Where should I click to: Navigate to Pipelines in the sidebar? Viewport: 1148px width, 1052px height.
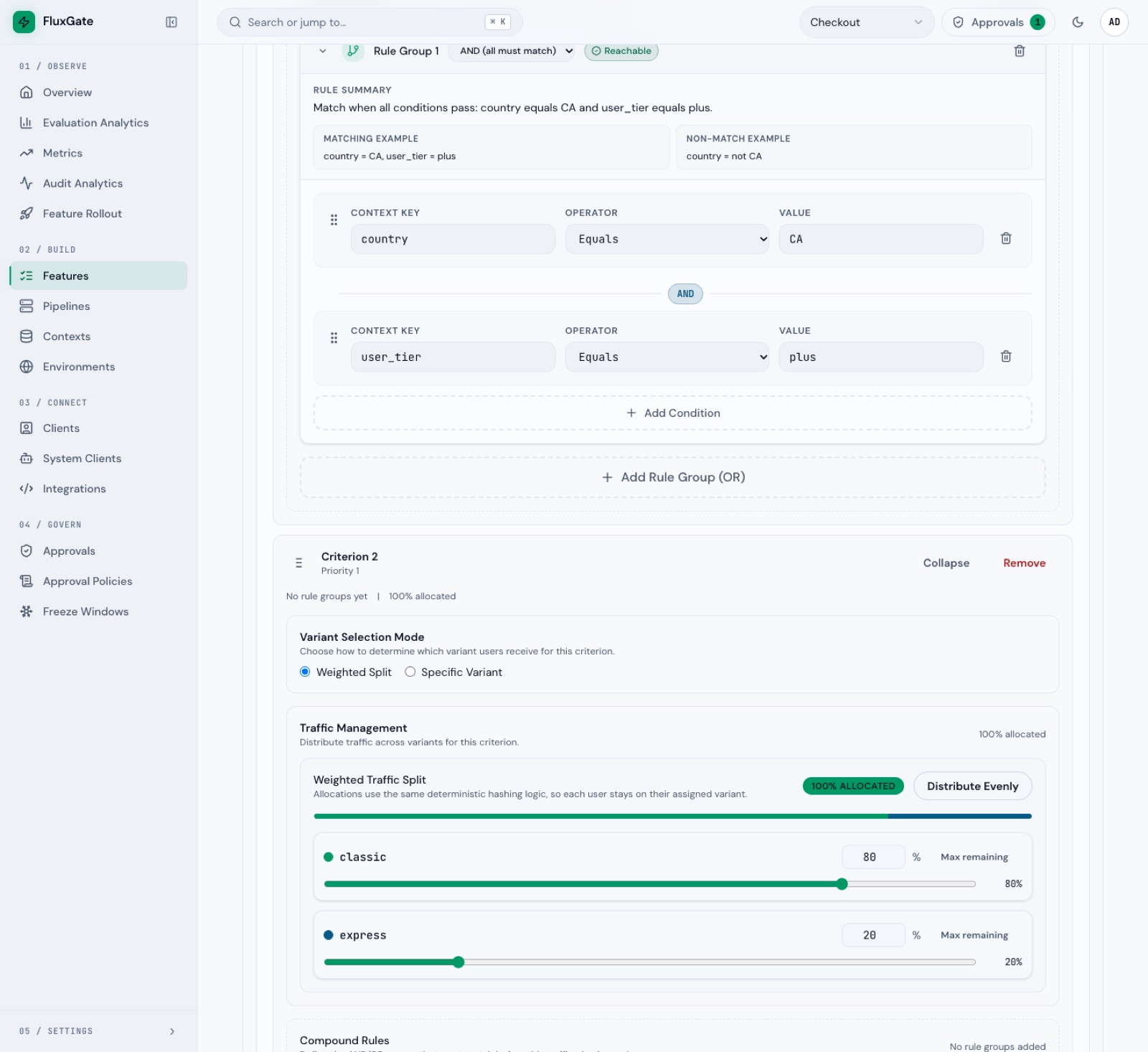98,306
